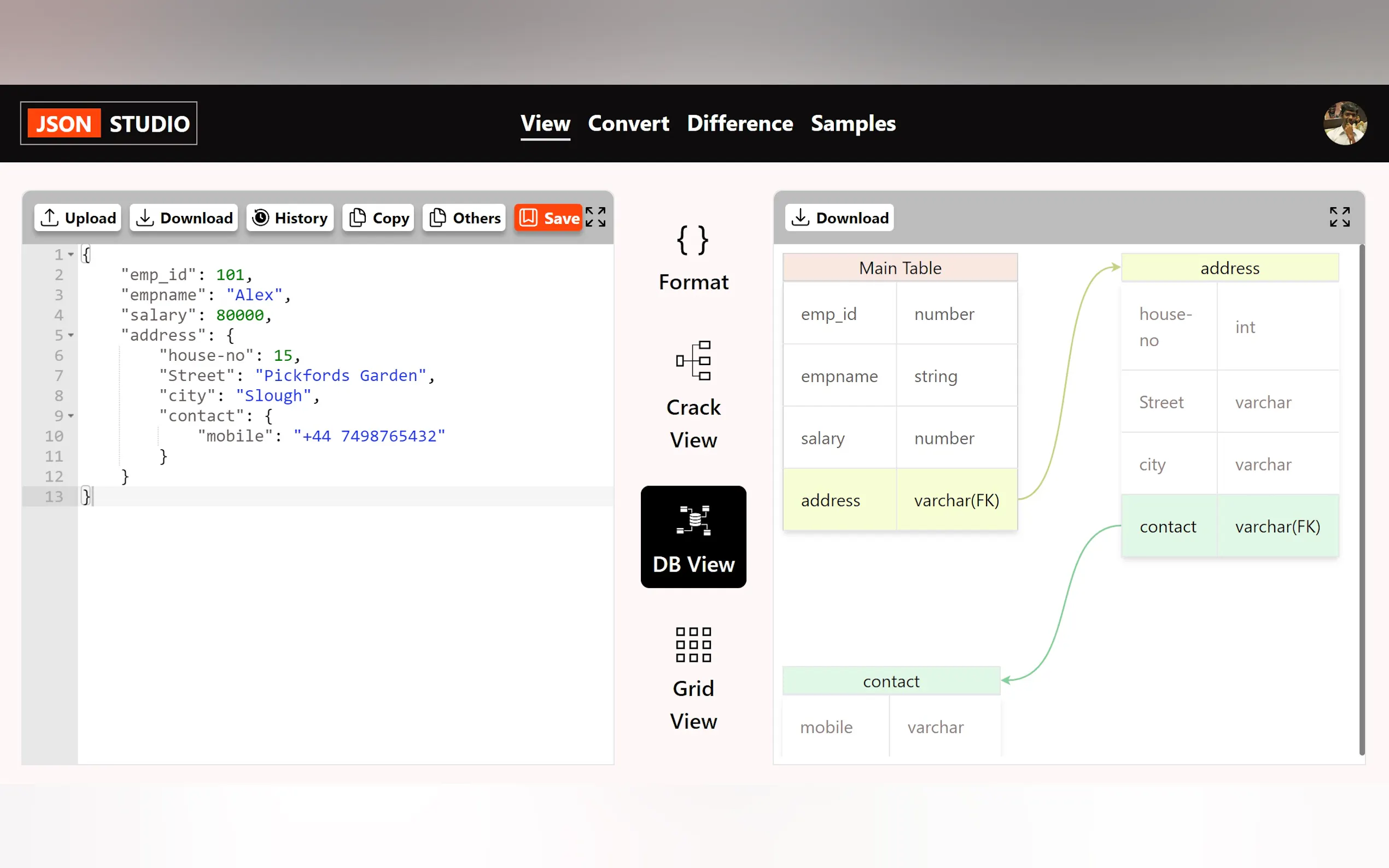Click Upload in editor toolbar

click(78, 218)
